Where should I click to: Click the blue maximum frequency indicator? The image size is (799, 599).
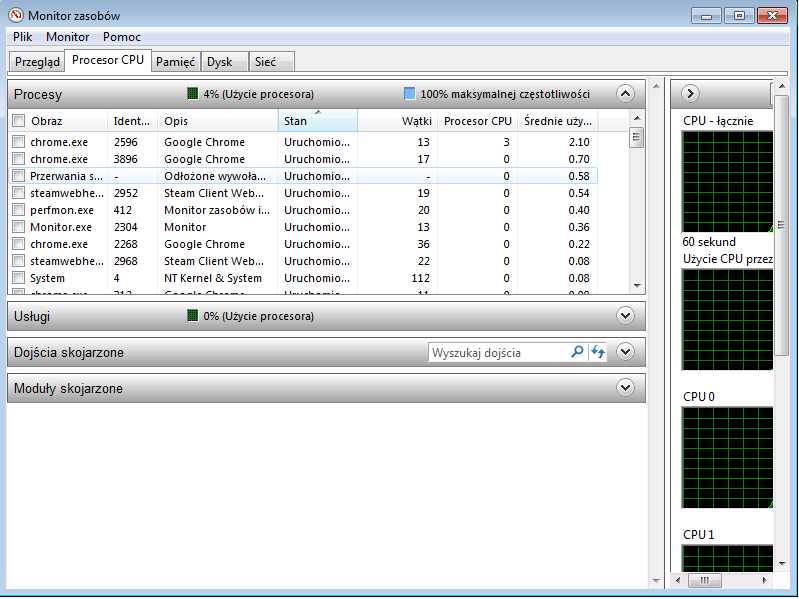tap(409, 94)
